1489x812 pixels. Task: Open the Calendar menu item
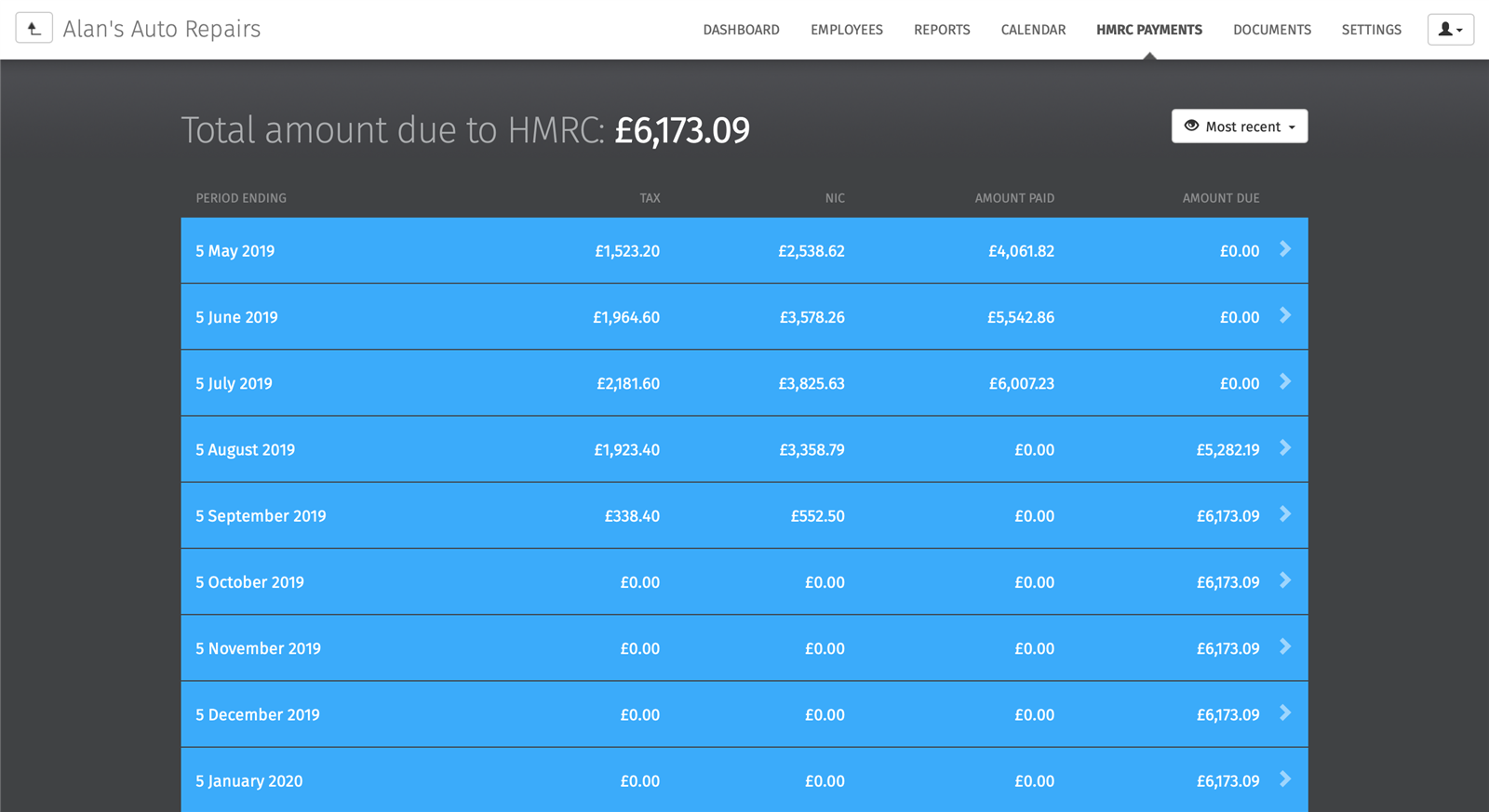1033,30
